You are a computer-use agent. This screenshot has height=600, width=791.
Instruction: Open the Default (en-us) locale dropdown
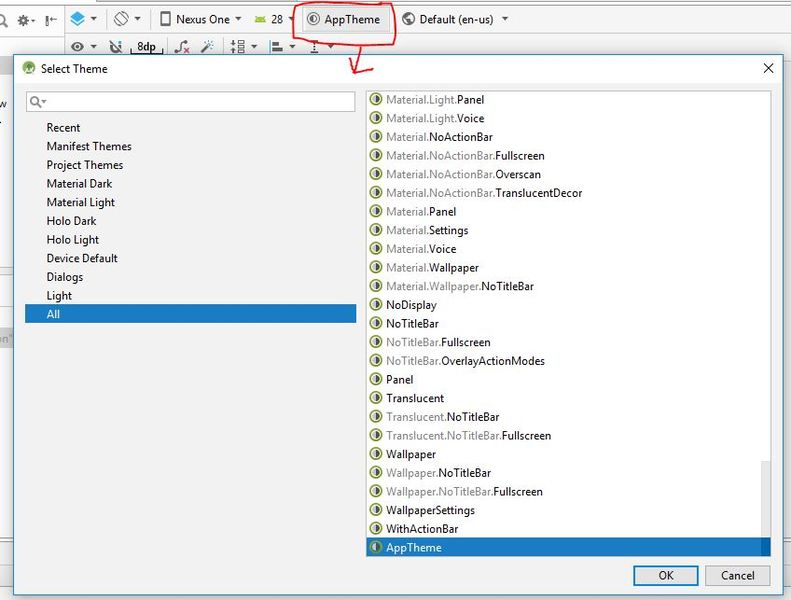(x=456, y=19)
